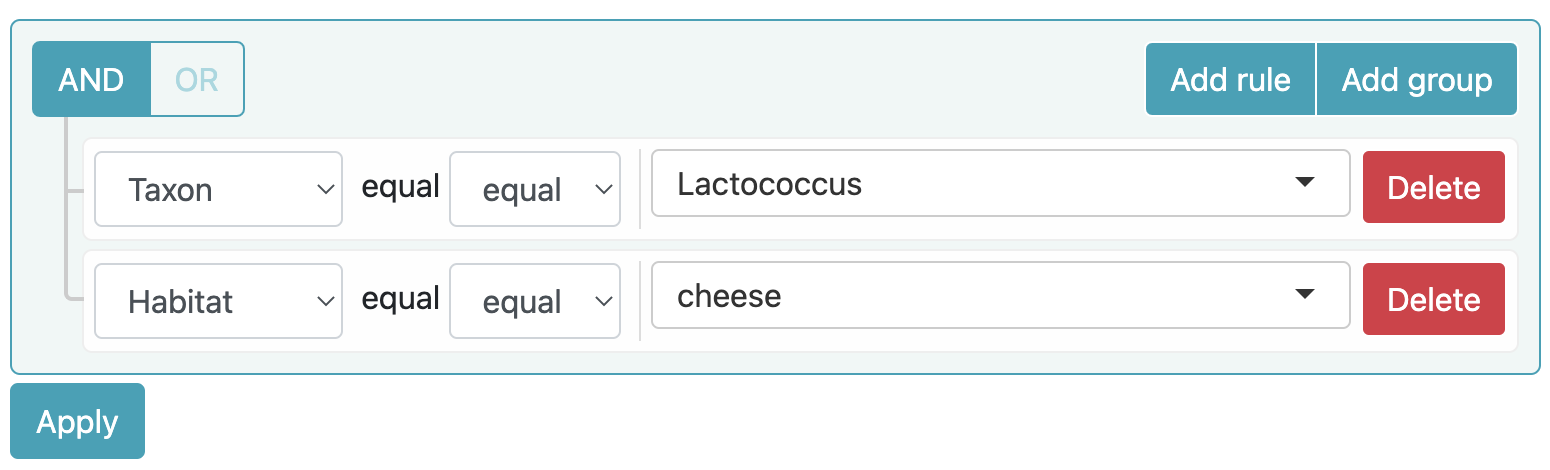
Task: Switch the group condition to OR
Action: pyautogui.click(x=197, y=79)
